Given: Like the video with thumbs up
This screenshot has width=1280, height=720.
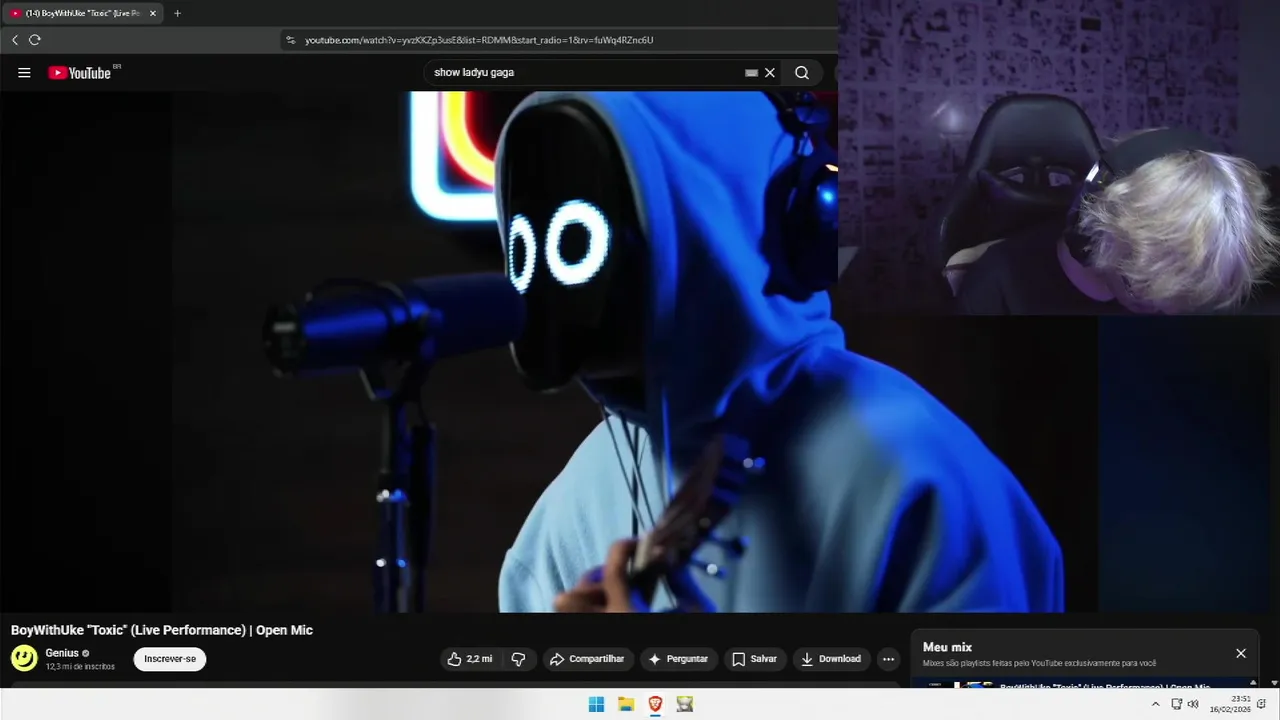Looking at the screenshot, I should click(469, 659).
